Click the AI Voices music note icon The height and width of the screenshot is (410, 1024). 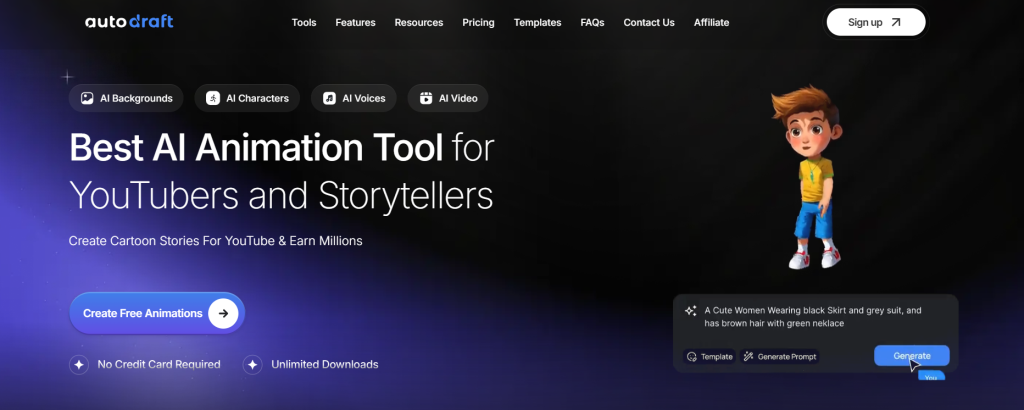pyautogui.click(x=329, y=98)
